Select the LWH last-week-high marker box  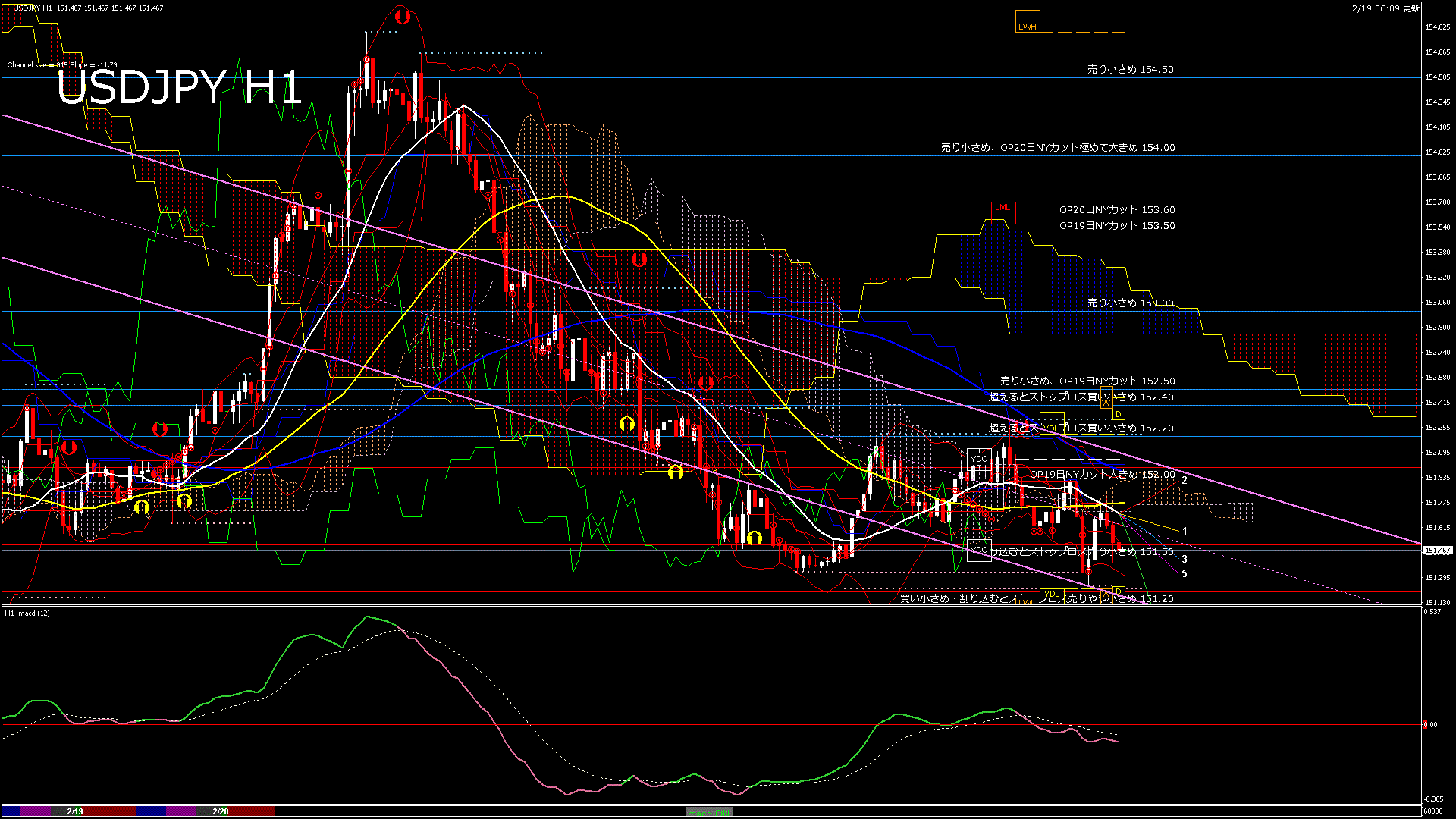[x=1028, y=21]
